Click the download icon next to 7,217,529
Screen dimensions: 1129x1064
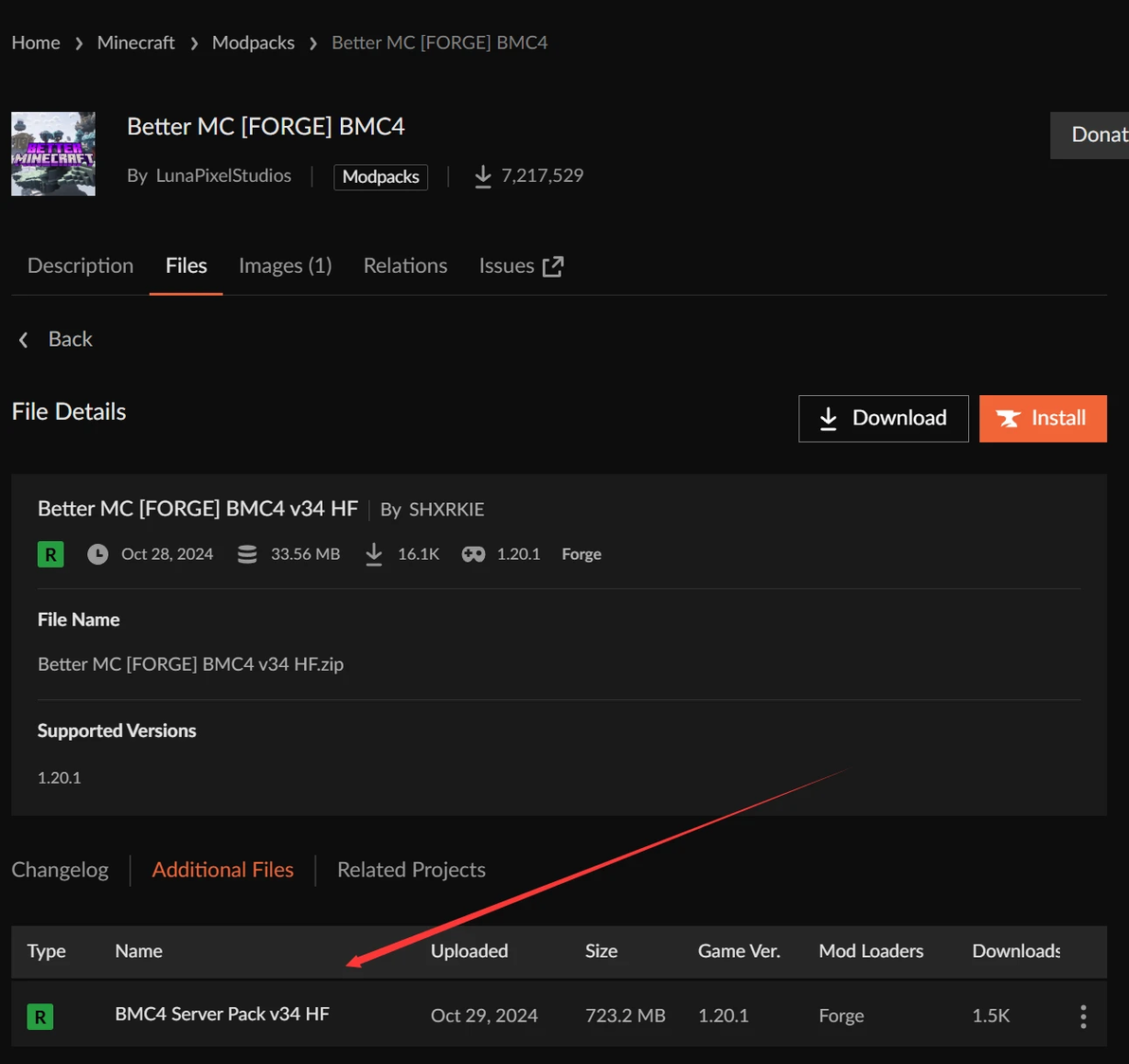pos(483,176)
